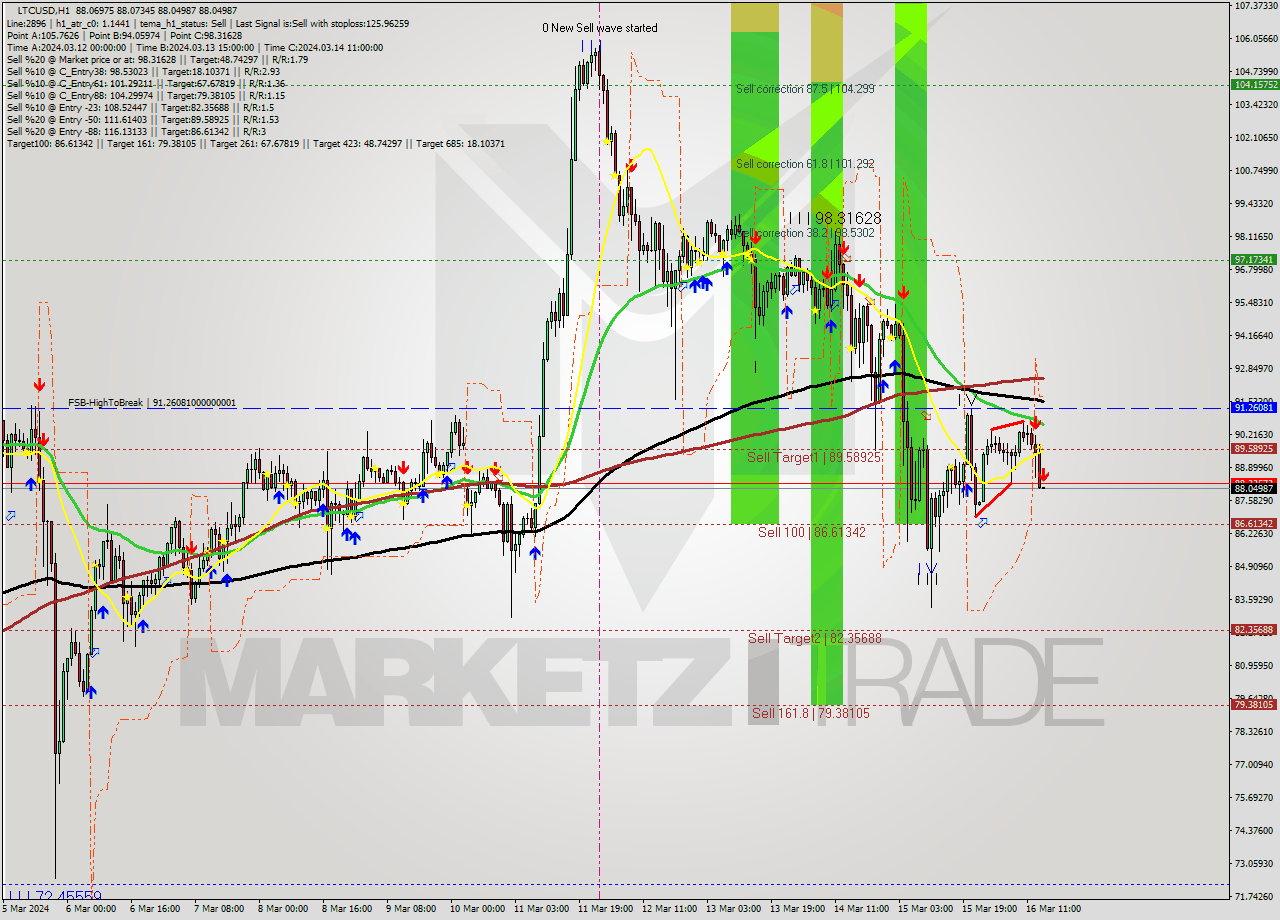Click the '13 Mar 19:00' time axis label
The width and height of the screenshot is (1280, 920).
[x=796, y=909]
